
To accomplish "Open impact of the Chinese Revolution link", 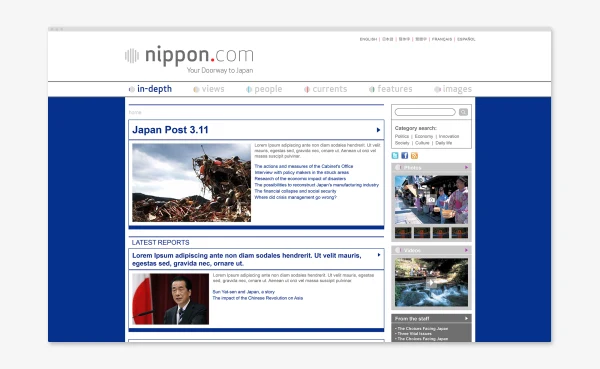I will tap(258, 298).
